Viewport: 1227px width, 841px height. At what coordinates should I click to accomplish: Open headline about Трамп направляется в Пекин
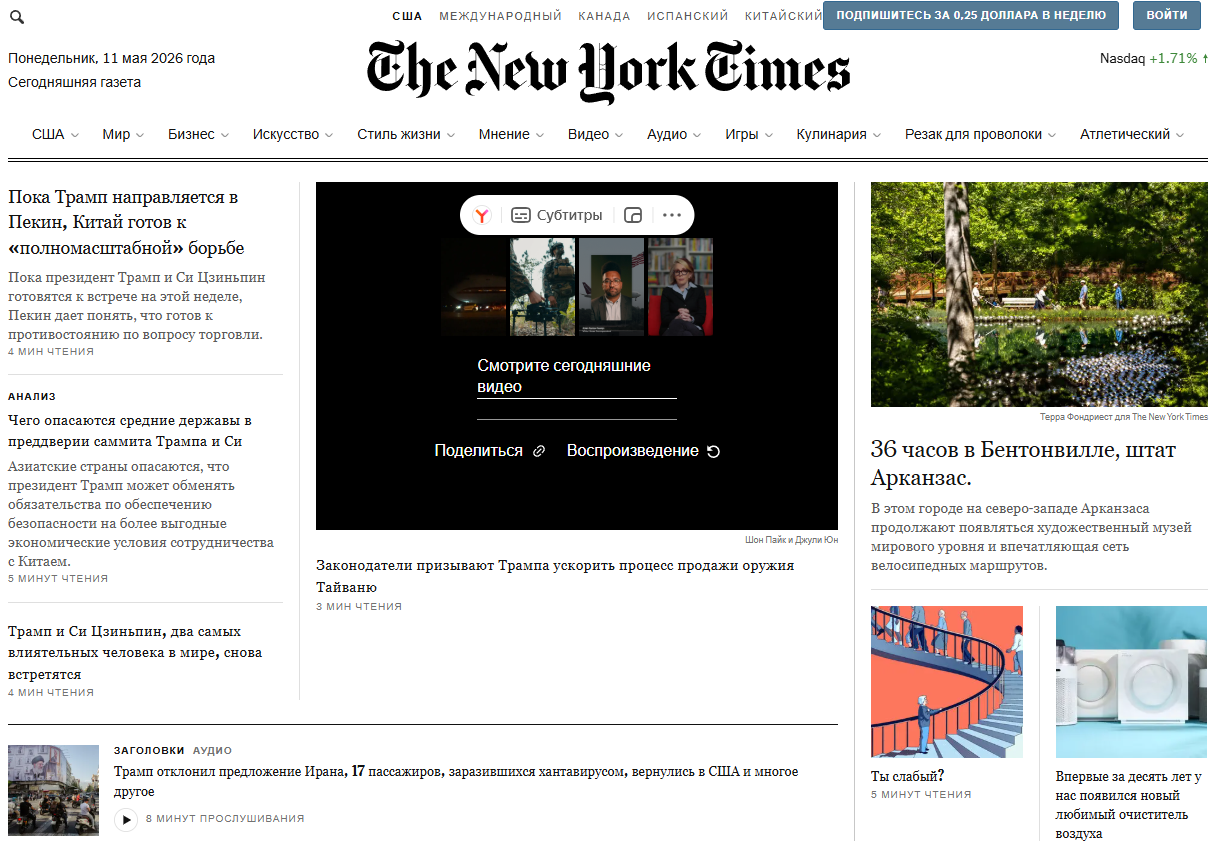126,222
